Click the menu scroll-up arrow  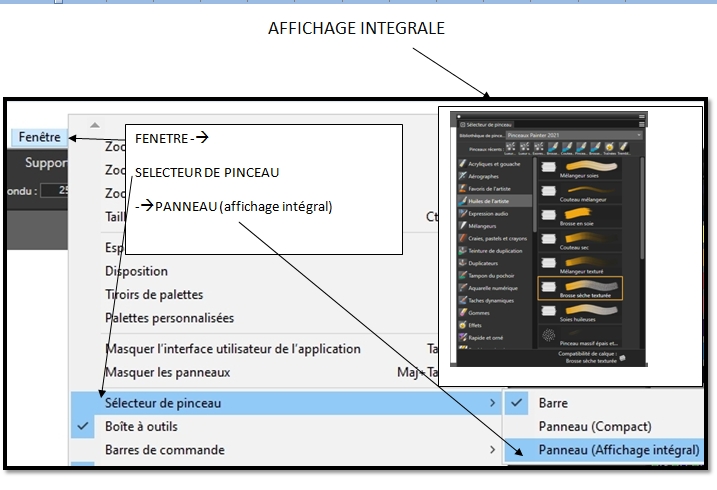95,125
